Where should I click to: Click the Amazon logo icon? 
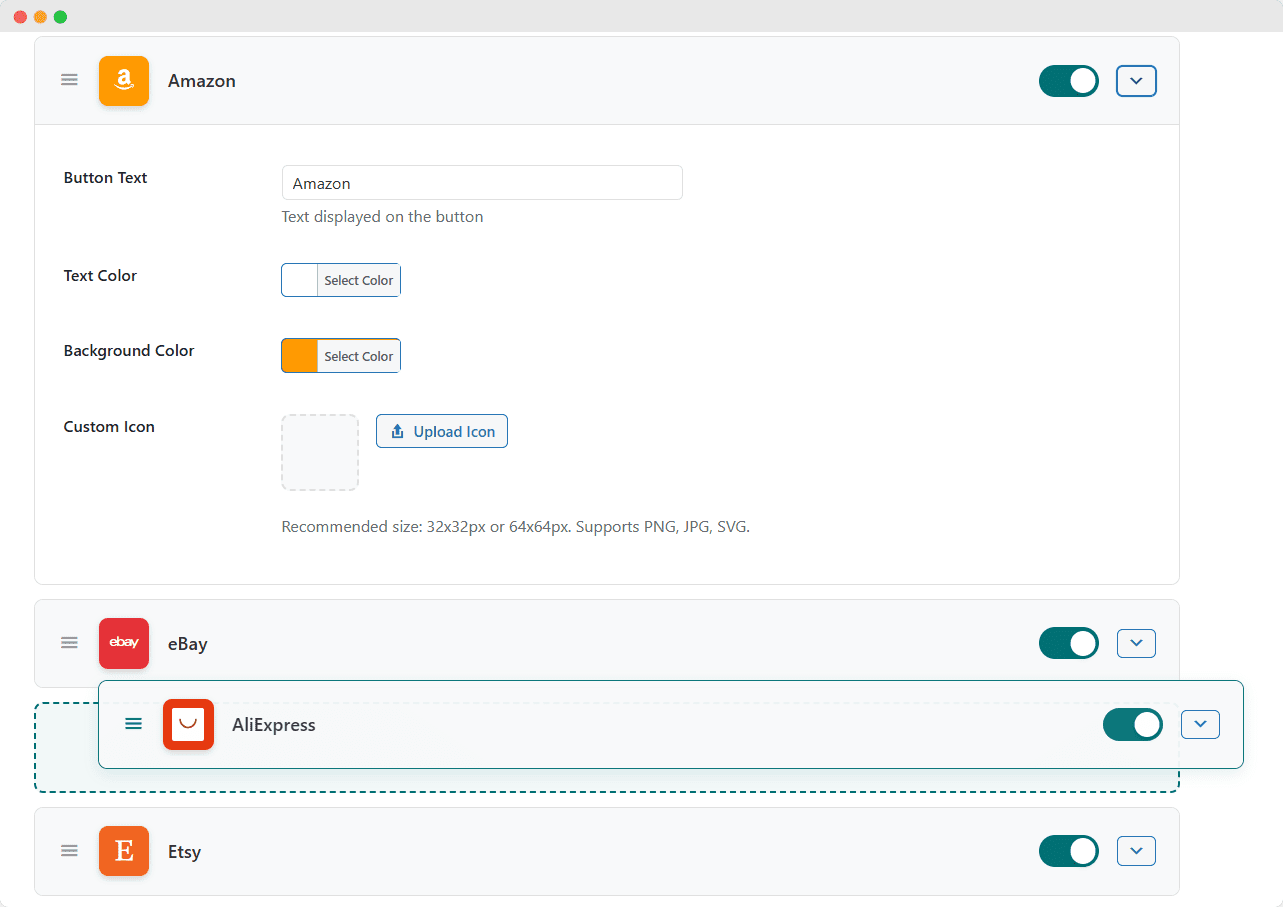point(123,80)
